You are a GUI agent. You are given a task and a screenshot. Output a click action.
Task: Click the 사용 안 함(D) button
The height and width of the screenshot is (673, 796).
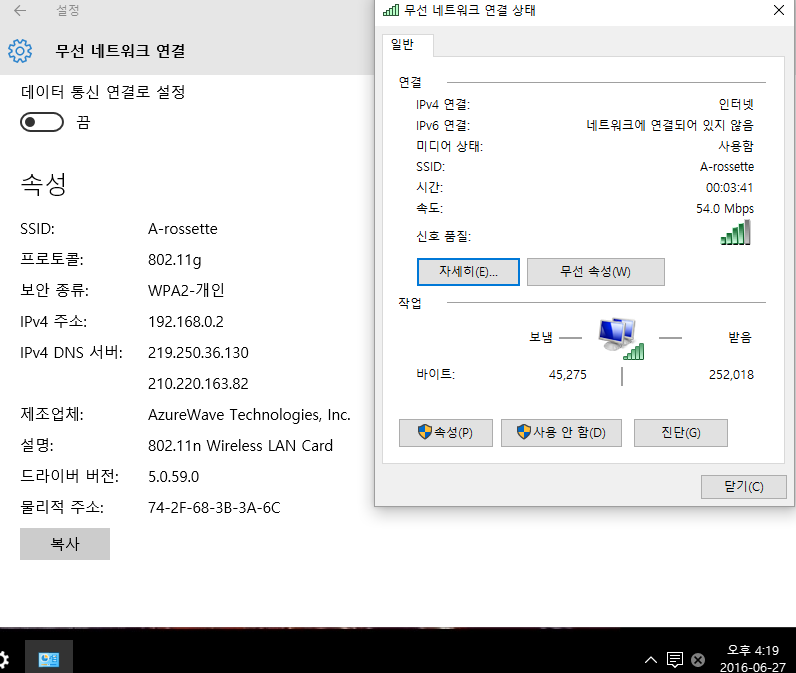pyautogui.click(x=561, y=433)
